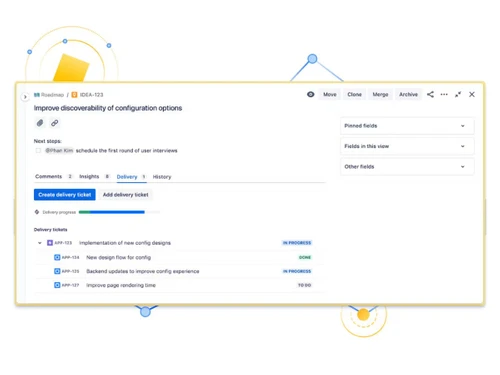The image size is (500, 375).
Task: Click the APP-123 epic icon
Action: click(50, 243)
